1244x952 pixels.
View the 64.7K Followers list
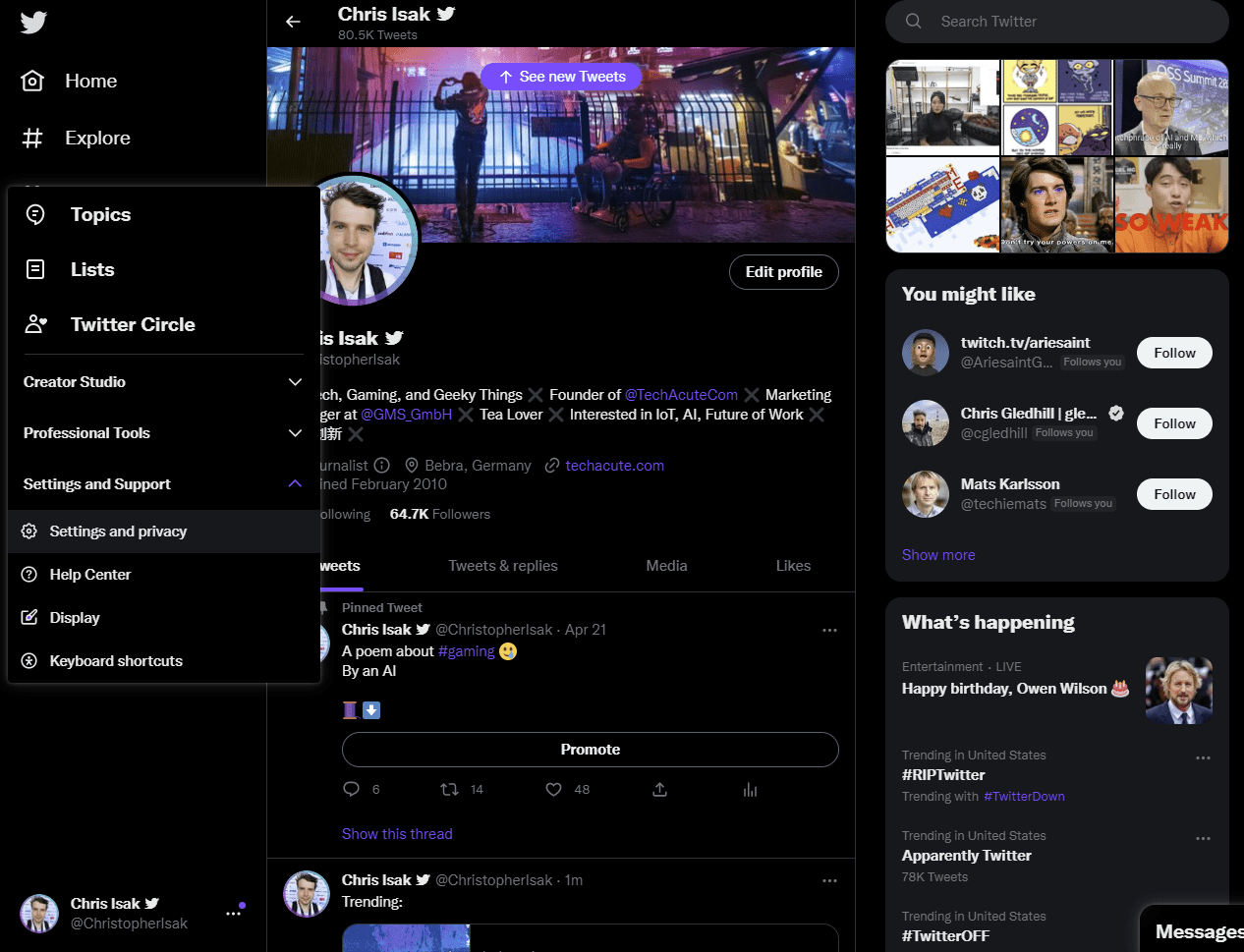click(x=440, y=514)
